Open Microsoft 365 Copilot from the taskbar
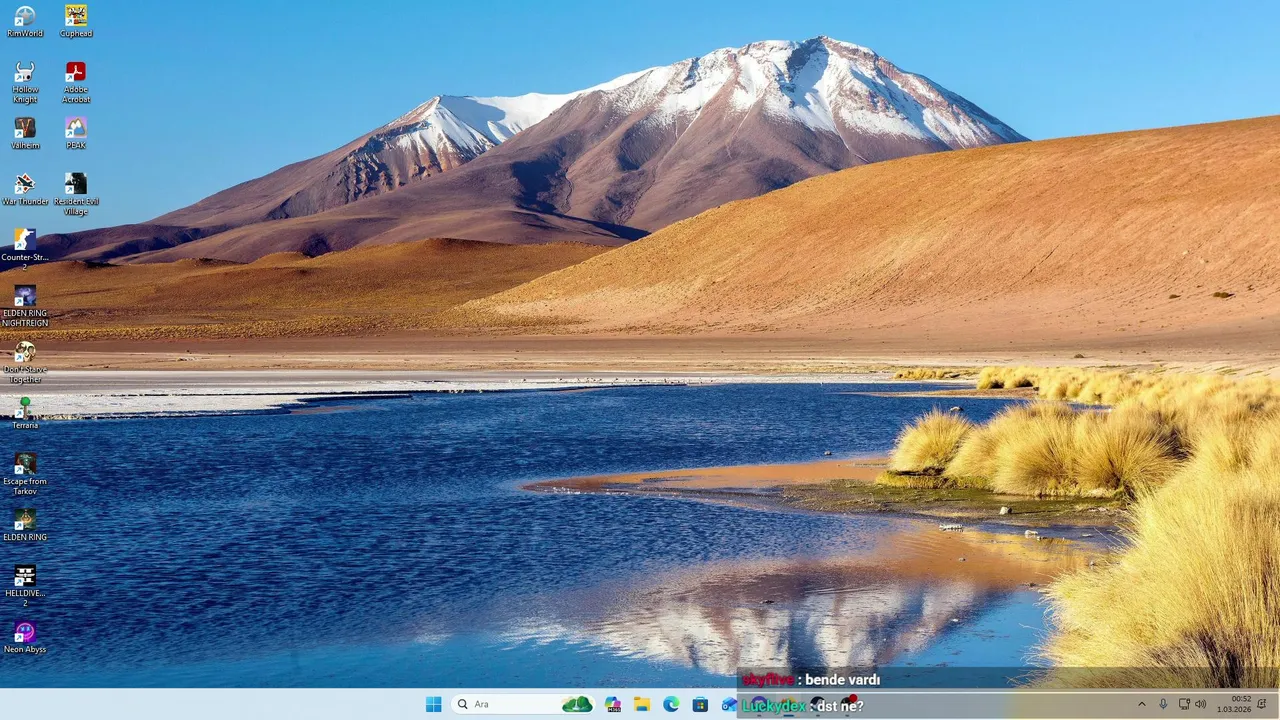The height and width of the screenshot is (720, 1280). (x=613, y=704)
